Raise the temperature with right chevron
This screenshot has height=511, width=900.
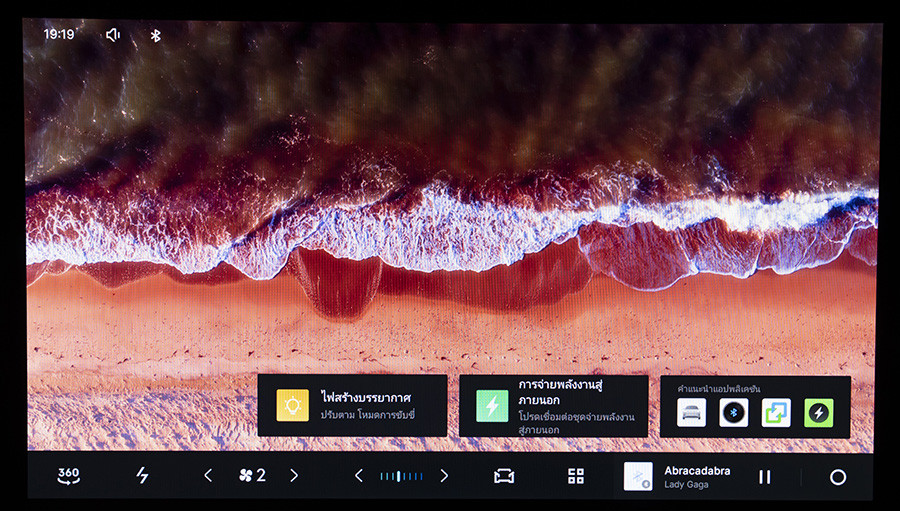tap(444, 476)
